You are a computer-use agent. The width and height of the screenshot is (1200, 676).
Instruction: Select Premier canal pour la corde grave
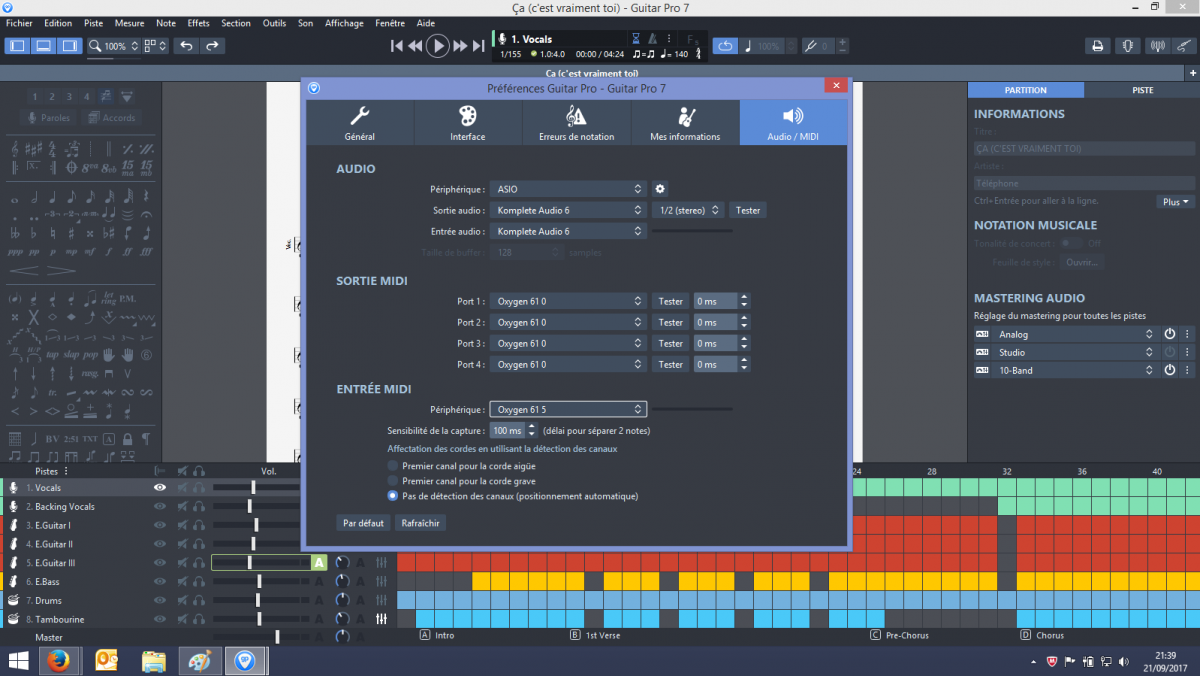click(392, 481)
